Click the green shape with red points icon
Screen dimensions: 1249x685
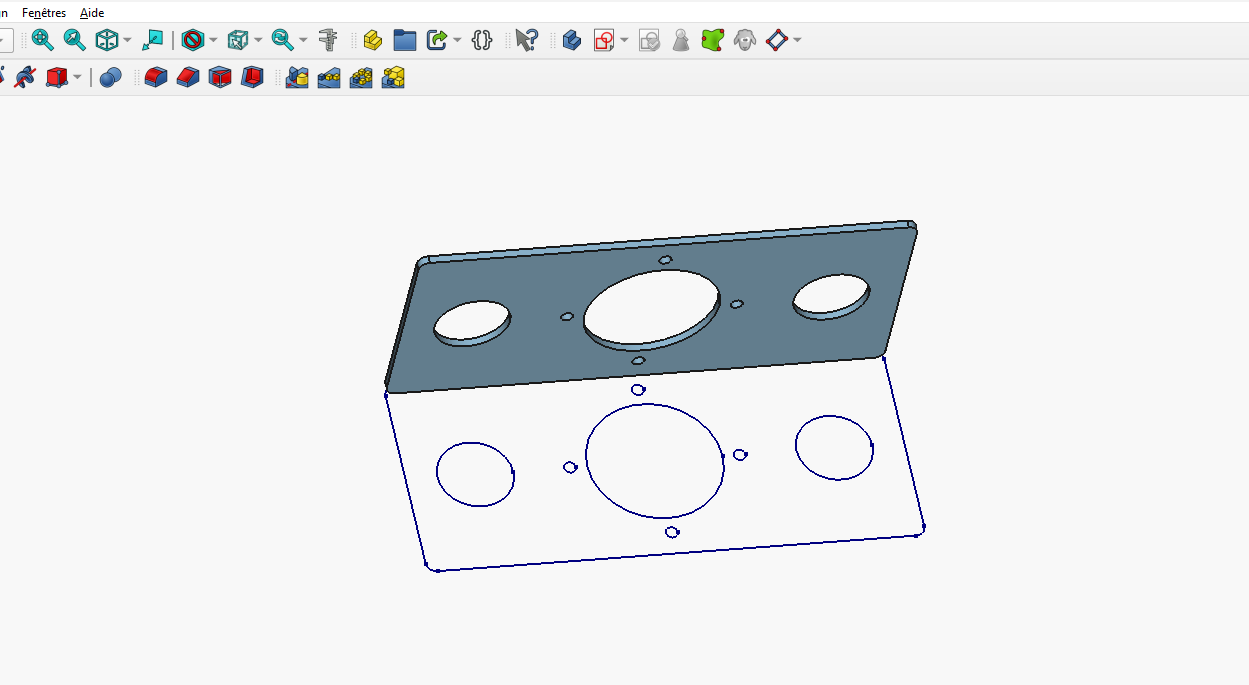[712, 40]
